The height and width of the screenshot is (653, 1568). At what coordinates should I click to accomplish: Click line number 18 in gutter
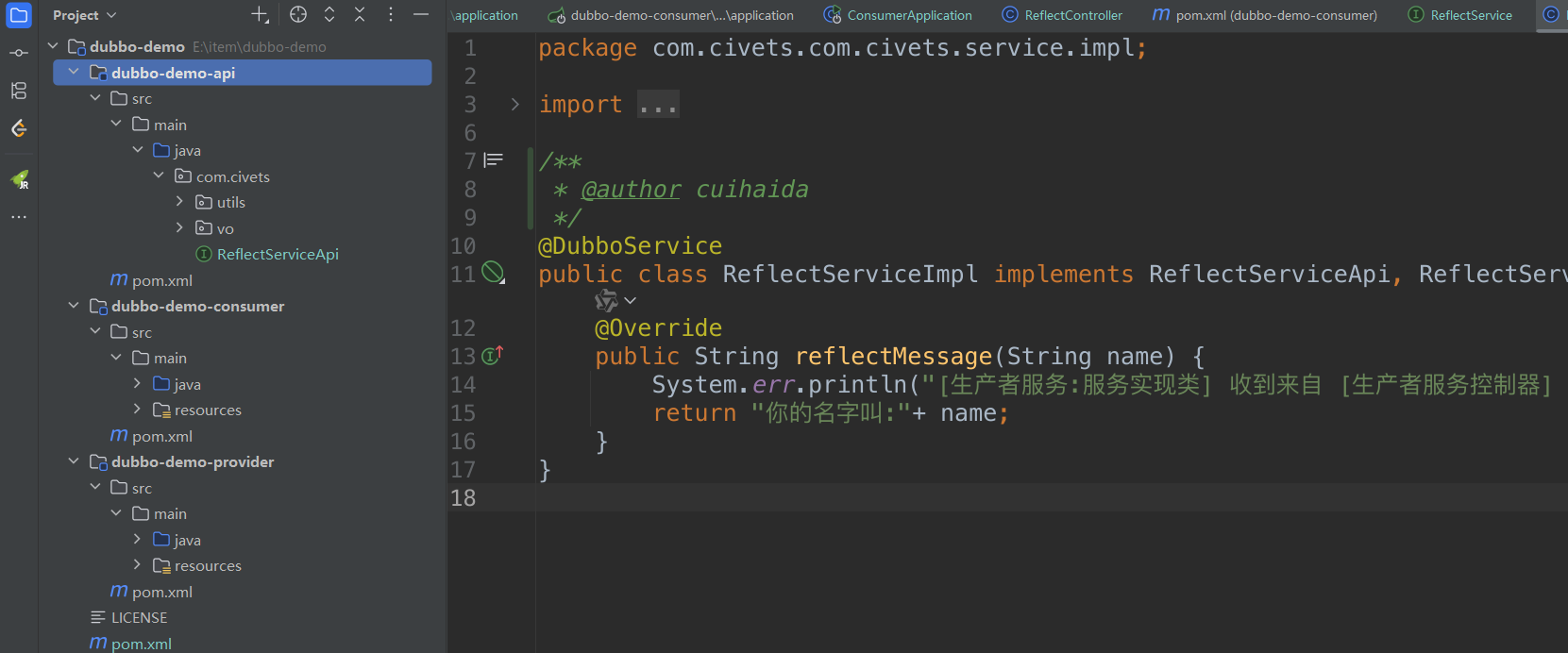coord(463,497)
